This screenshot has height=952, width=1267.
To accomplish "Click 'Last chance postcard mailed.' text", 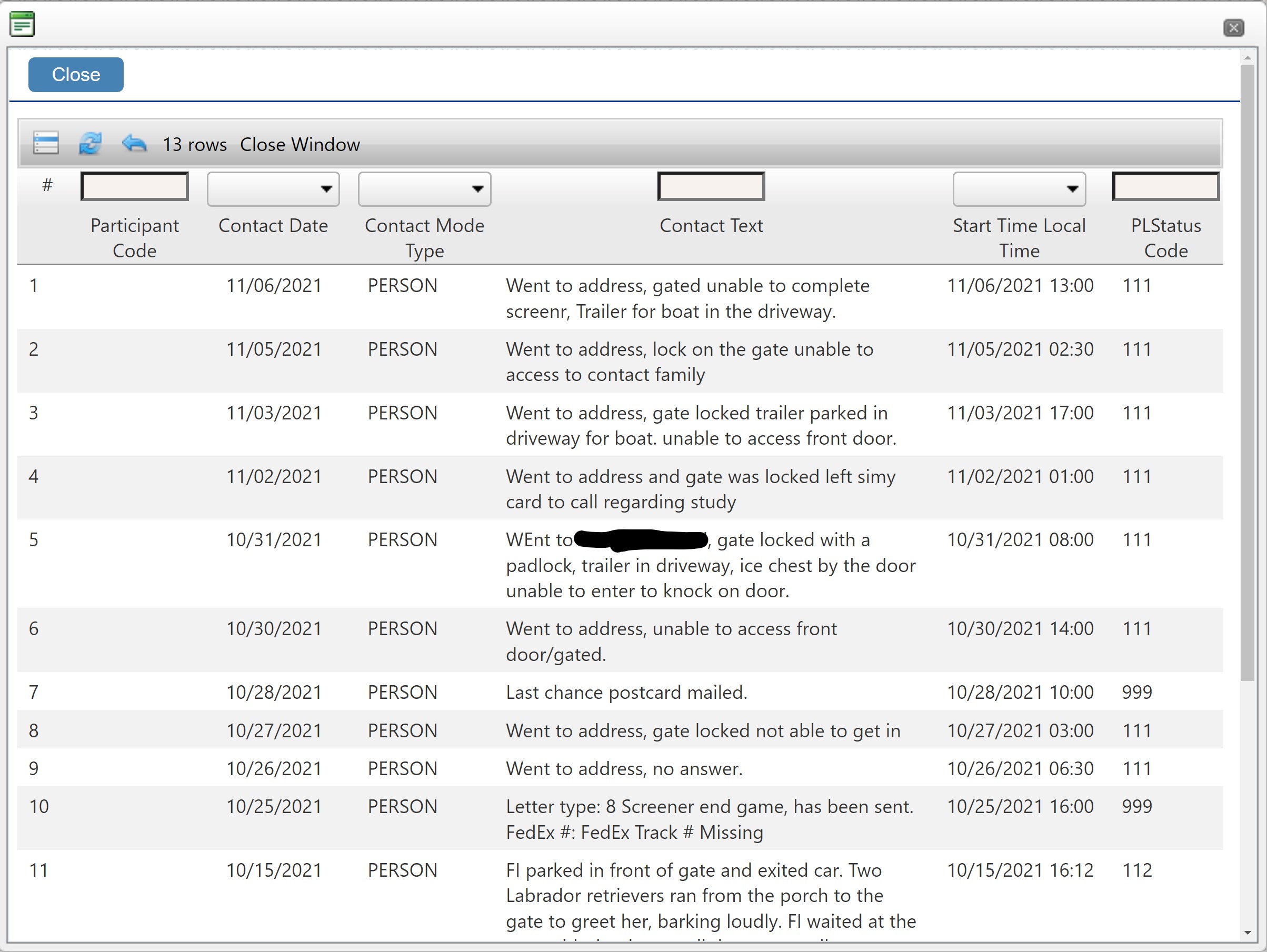I will (x=626, y=693).
